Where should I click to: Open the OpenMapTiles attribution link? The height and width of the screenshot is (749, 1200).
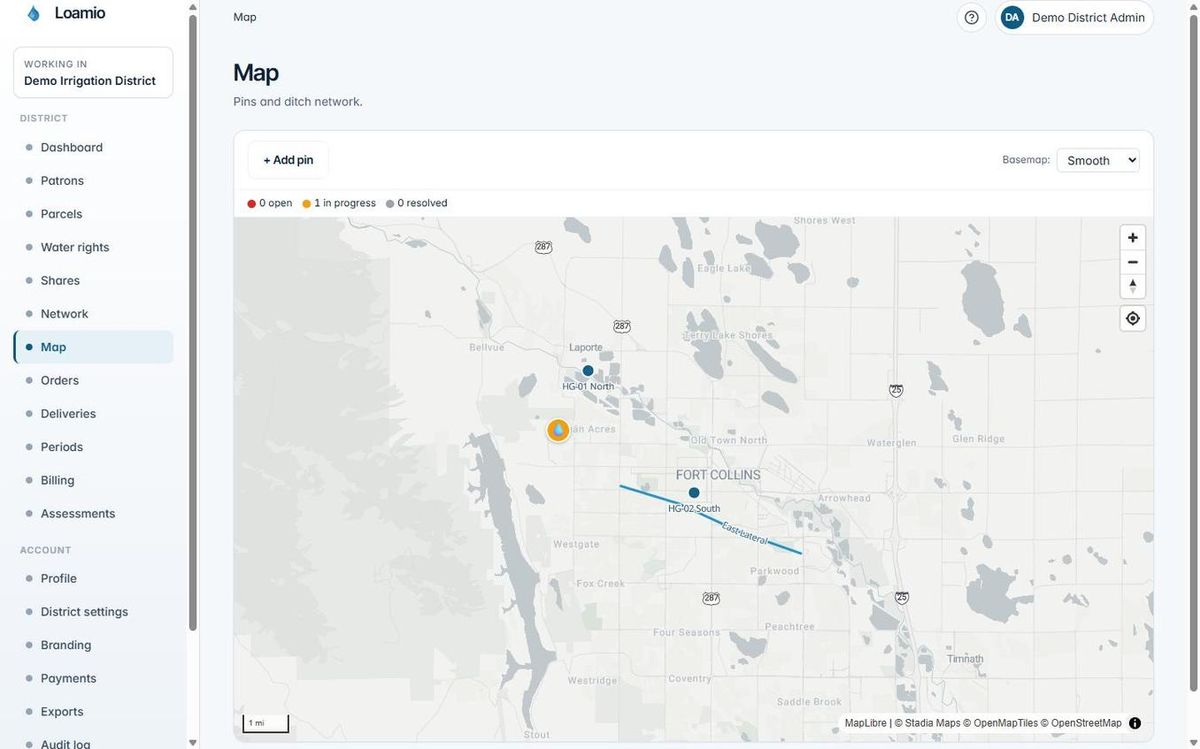click(1001, 723)
